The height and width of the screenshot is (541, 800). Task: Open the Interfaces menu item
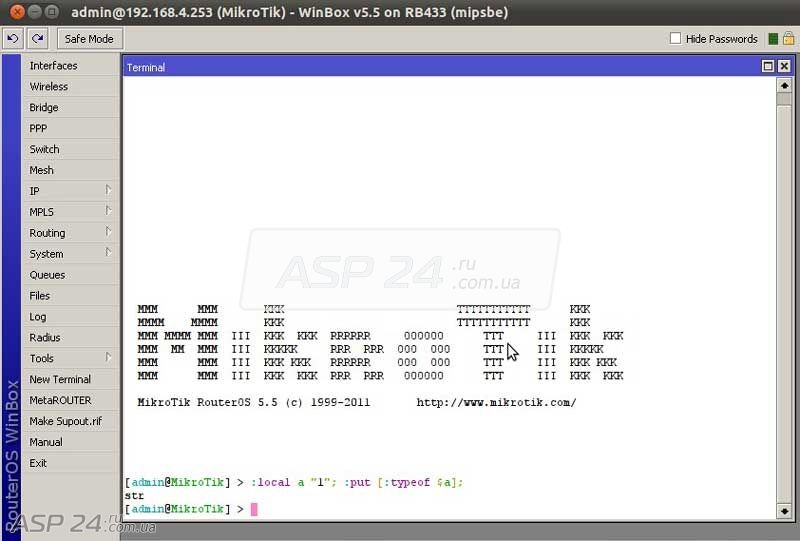[70, 66]
